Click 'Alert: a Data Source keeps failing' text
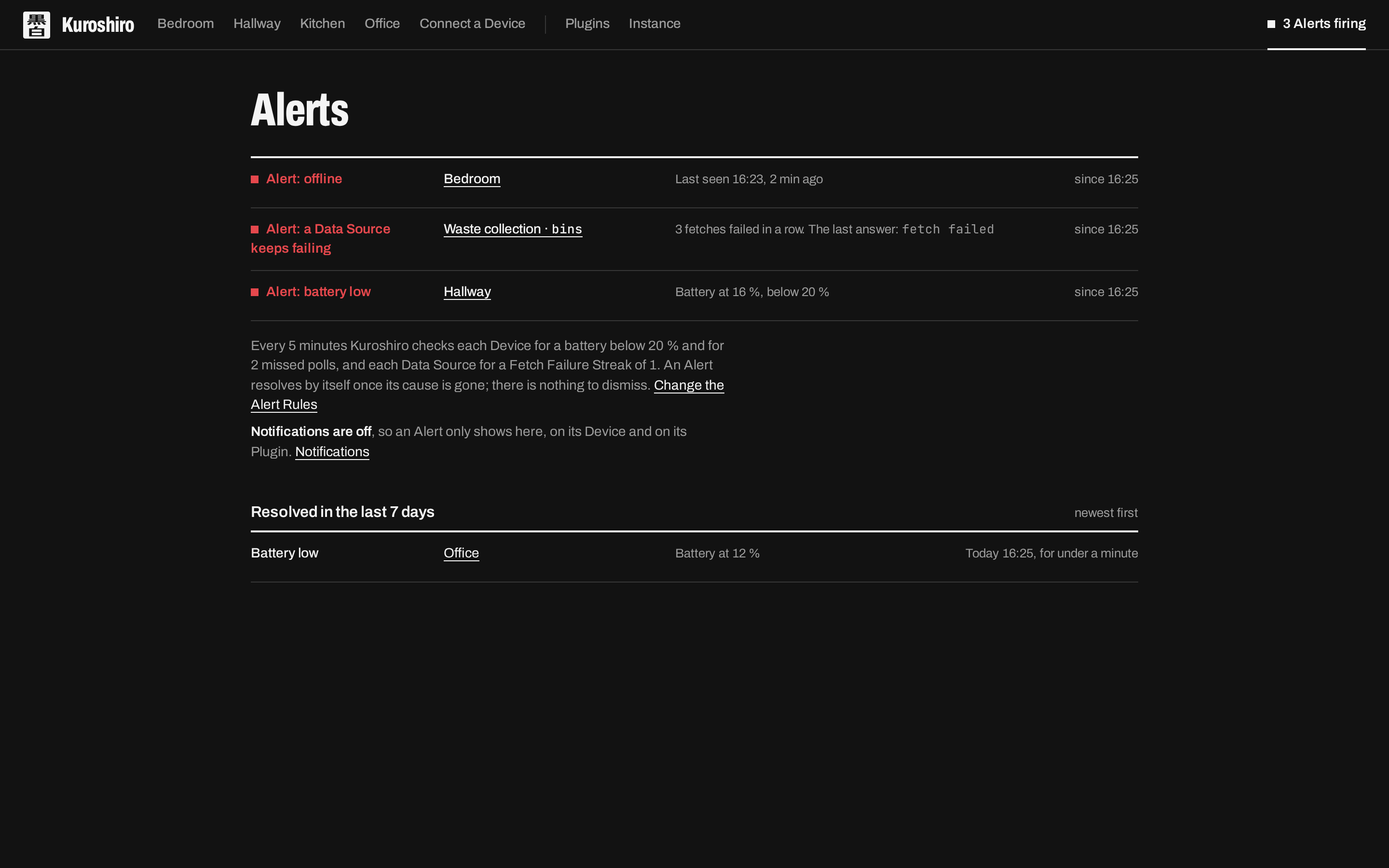The height and width of the screenshot is (868, 1389). coord(320,238)
